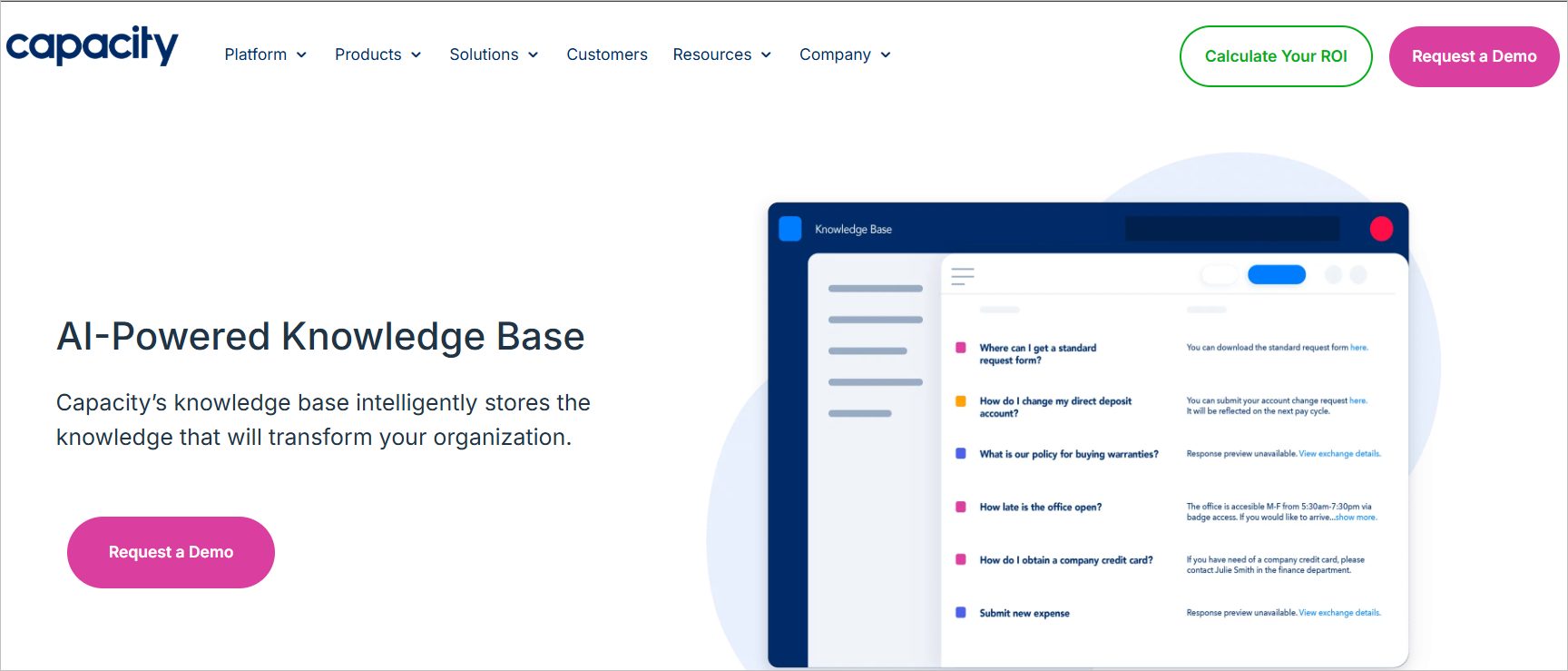Select 'How do I change my direct deposit account?'
Screen dimensions: 1568x671
pyautogui.click(x=1055, y=407)
